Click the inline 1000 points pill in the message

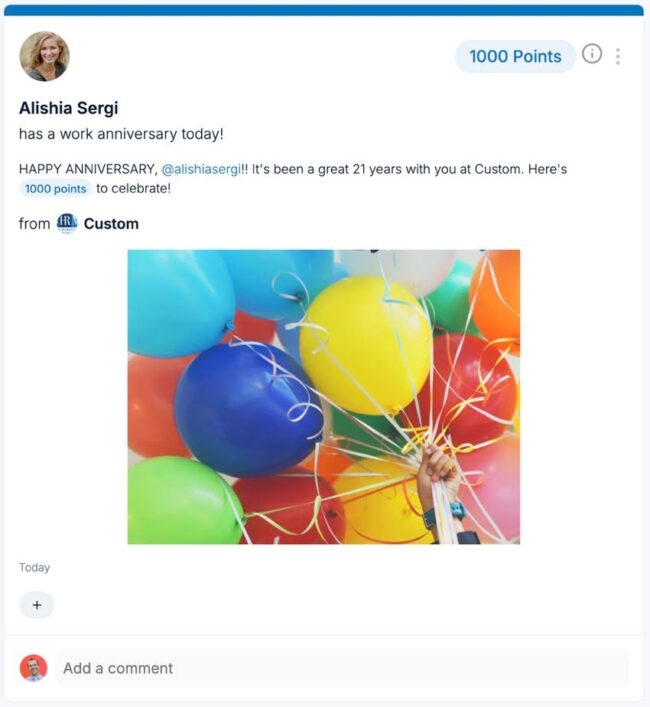click(56, 189)
